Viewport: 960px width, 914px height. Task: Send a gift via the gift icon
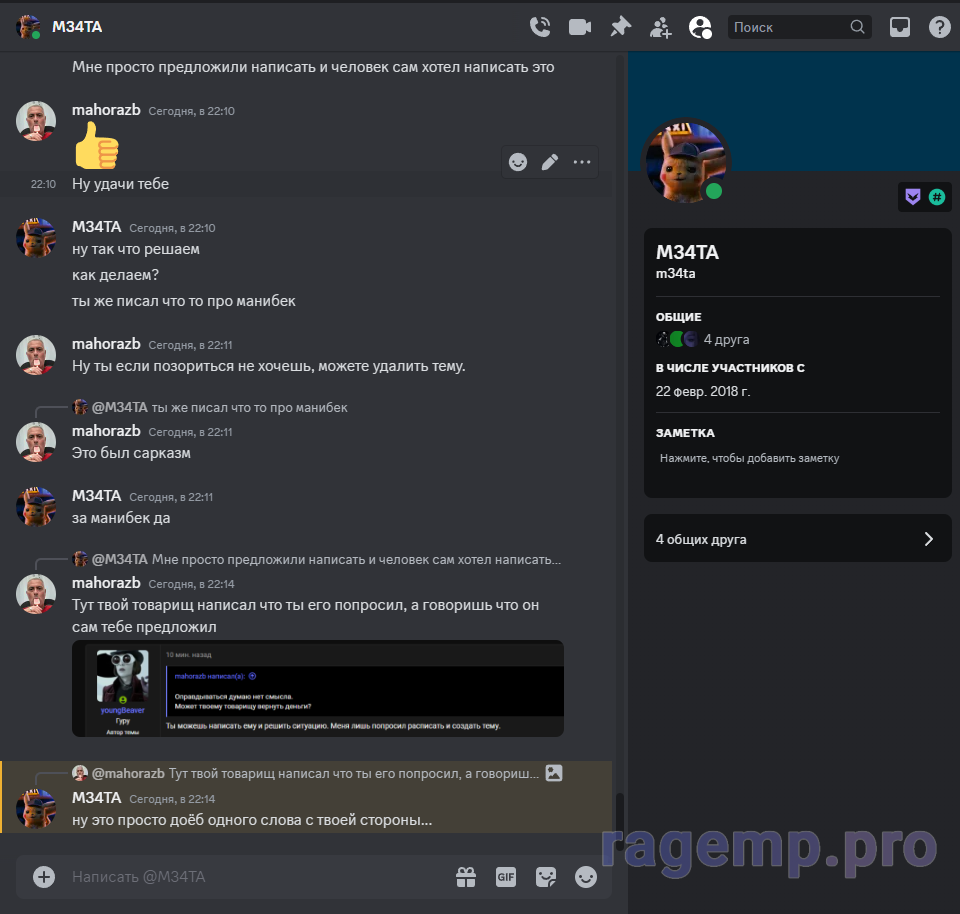point(466,877)
